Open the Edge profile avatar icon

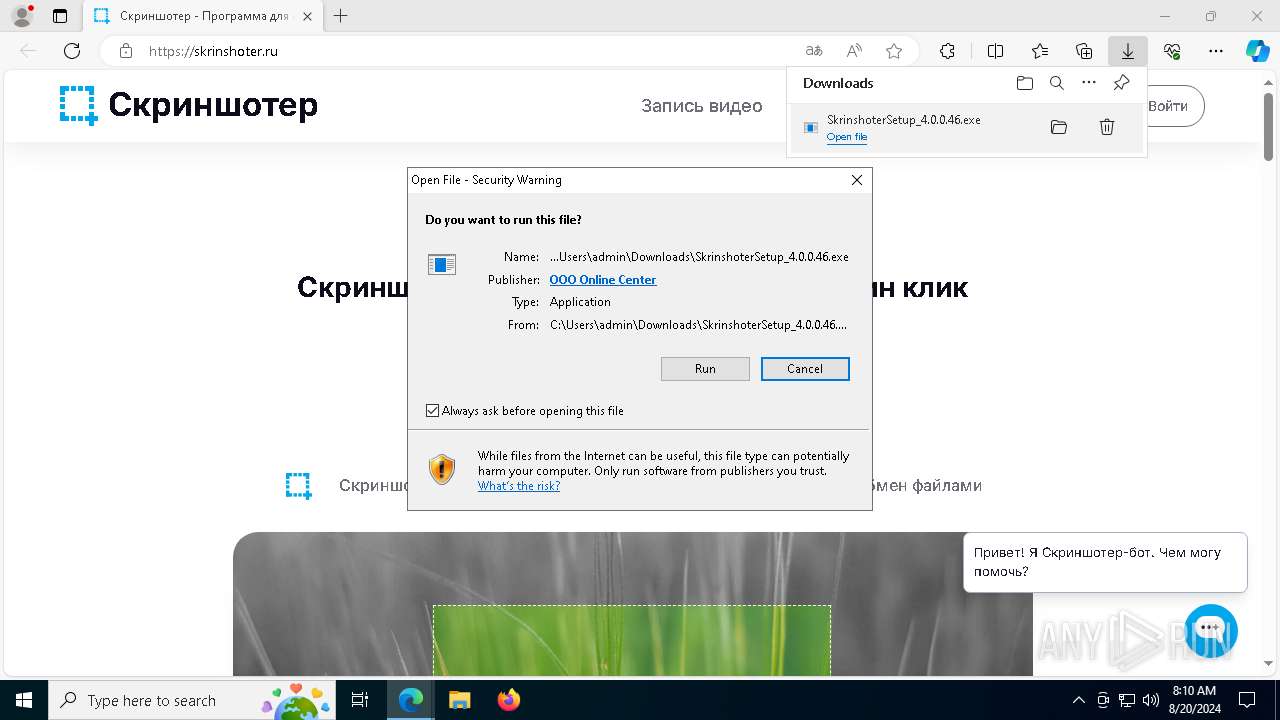click(x=21, y=16)
